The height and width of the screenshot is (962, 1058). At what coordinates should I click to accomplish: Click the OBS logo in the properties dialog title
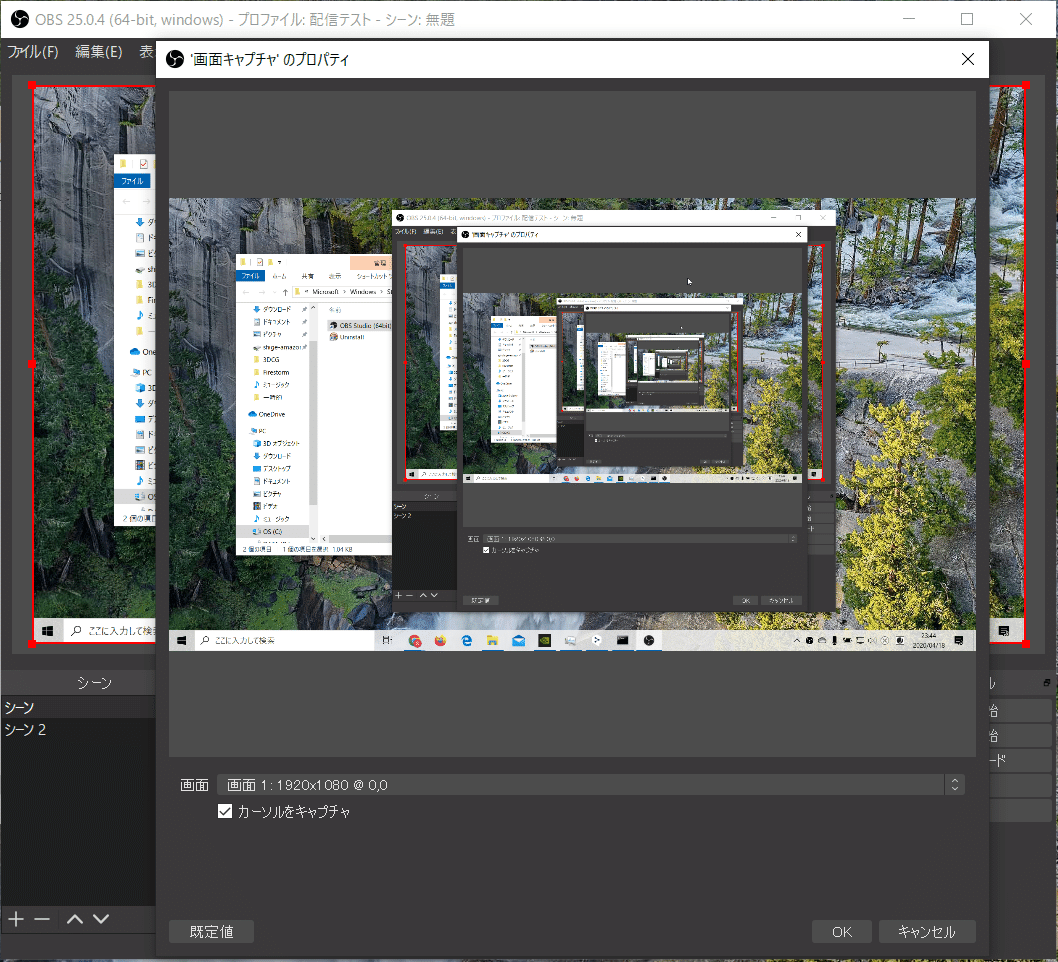pyautogui.click(x=175, y=59)
